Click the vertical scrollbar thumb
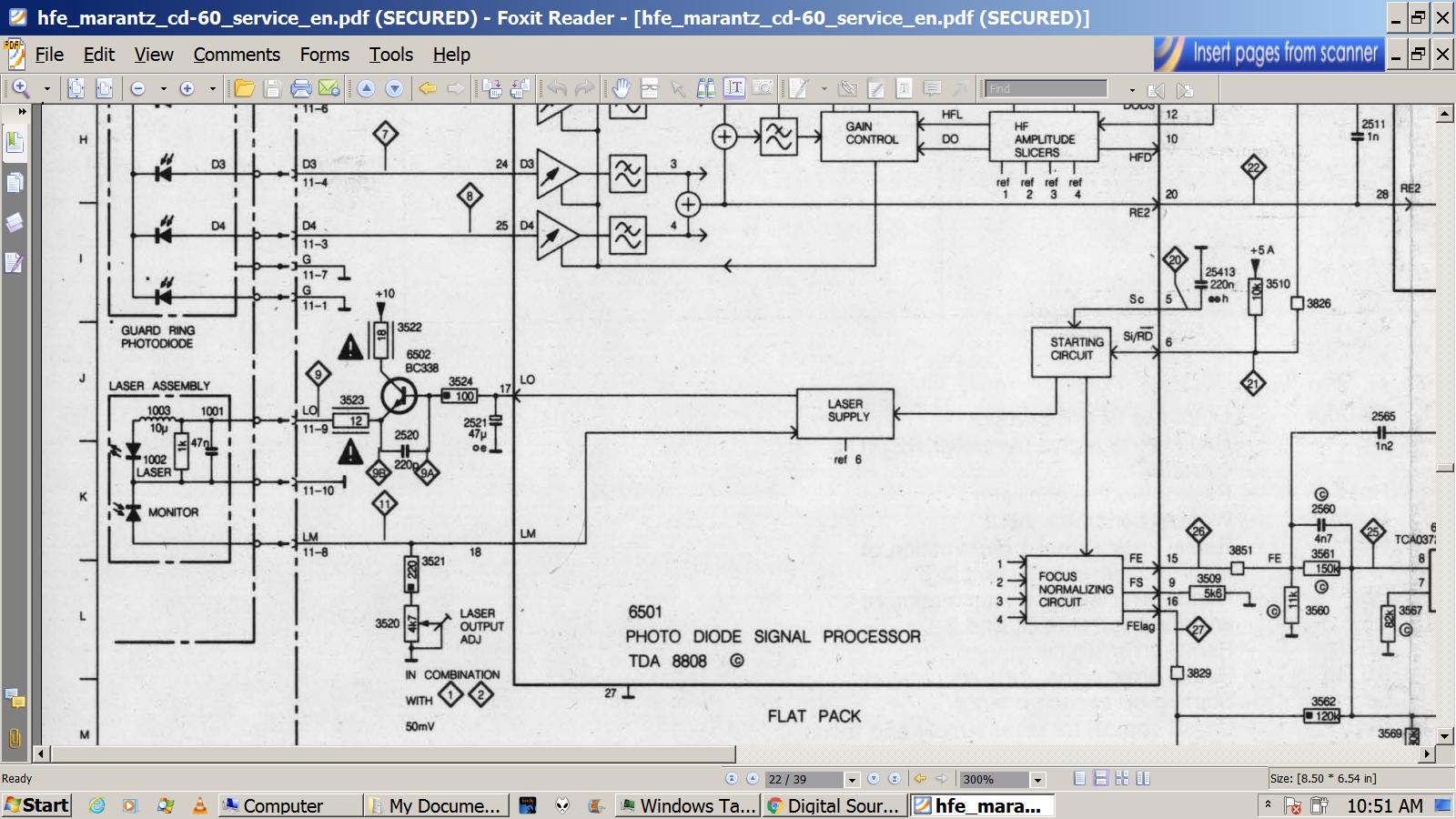Viewport: 1456px width, 819px height. pyautogui.click(x=1445, y=468)
